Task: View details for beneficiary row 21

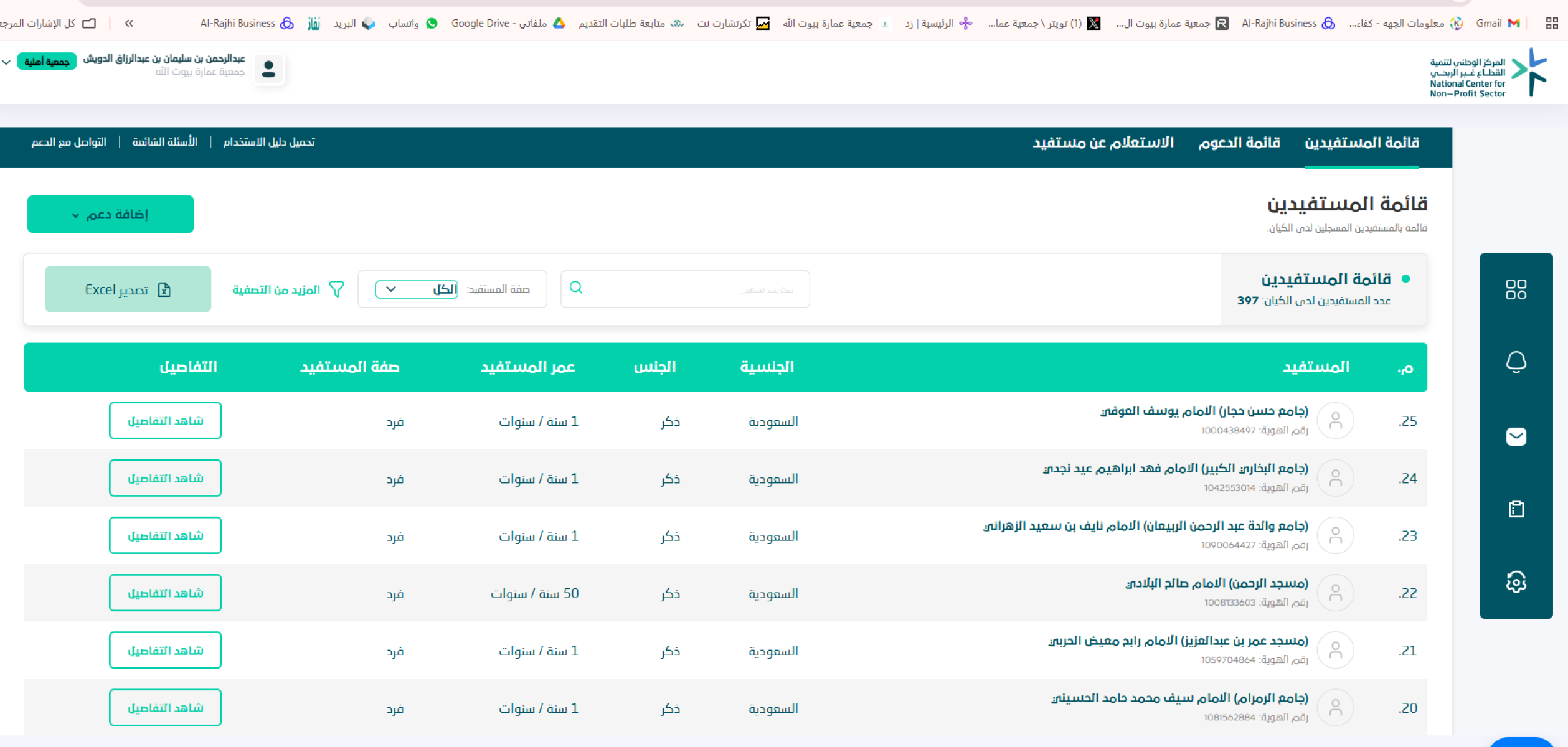Action: click(x=165, y=650)
